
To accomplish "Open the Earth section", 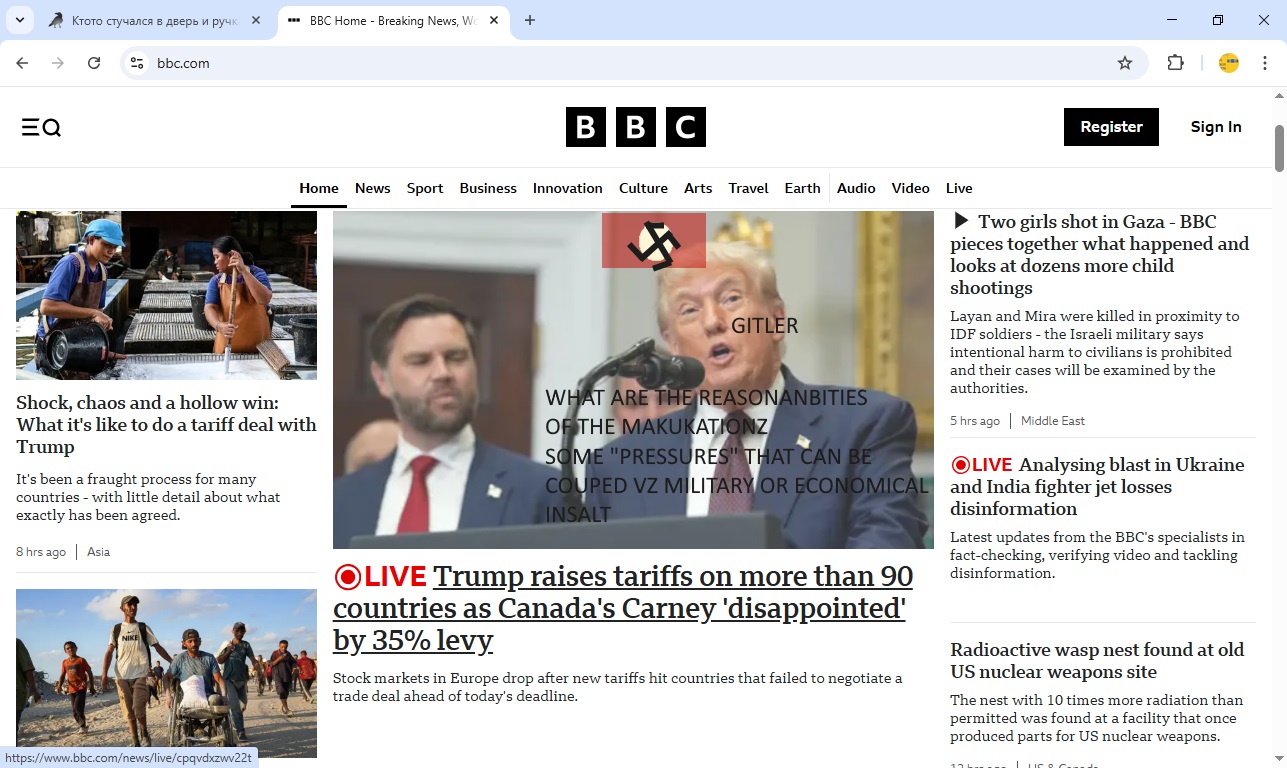I will coord(802,188).
